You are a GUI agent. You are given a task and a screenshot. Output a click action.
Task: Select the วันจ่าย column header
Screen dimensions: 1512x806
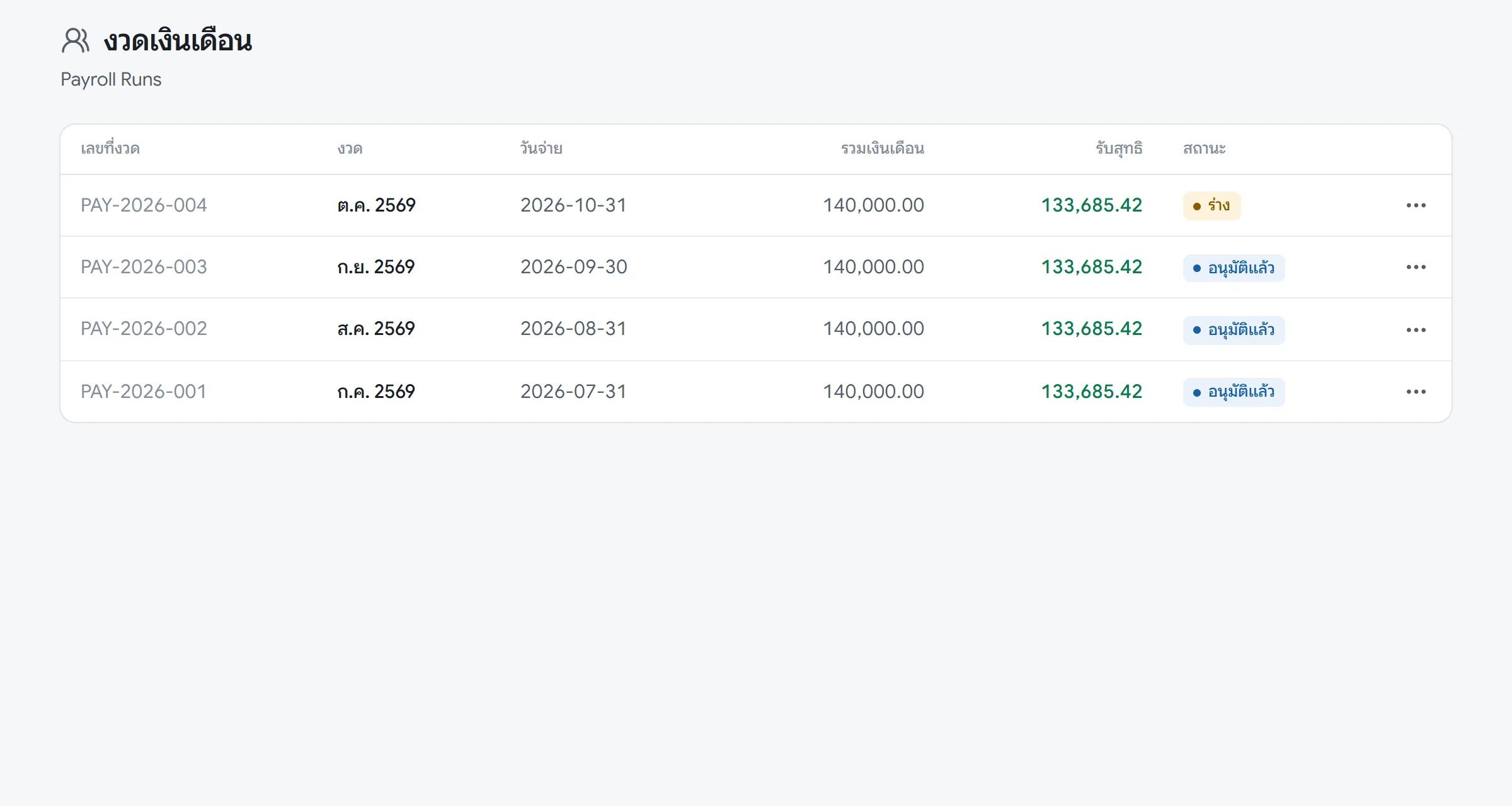coord(541,149)
